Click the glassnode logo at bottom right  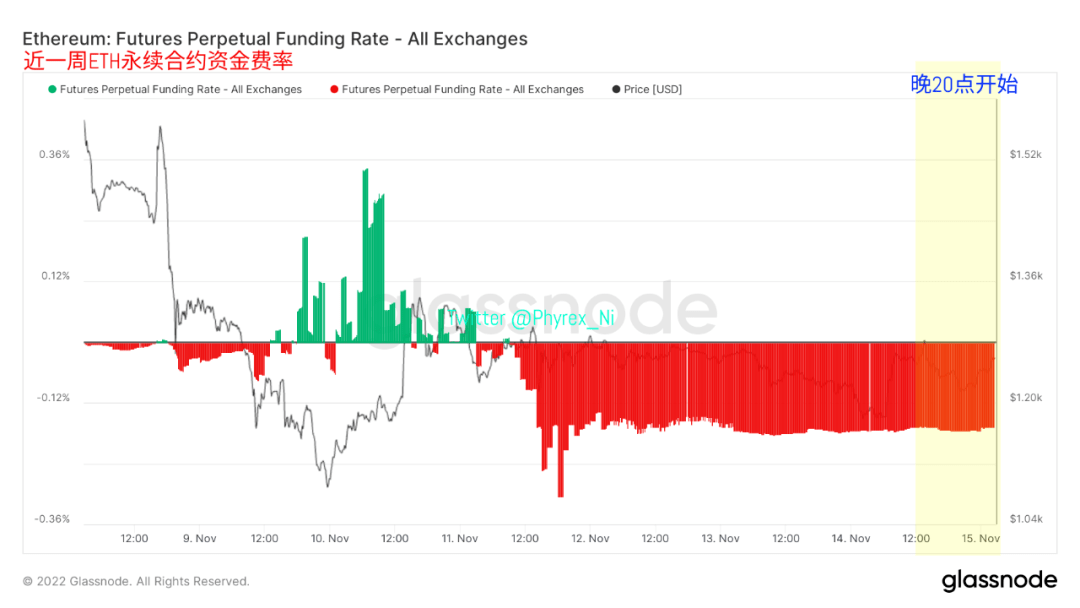[998, 580]
